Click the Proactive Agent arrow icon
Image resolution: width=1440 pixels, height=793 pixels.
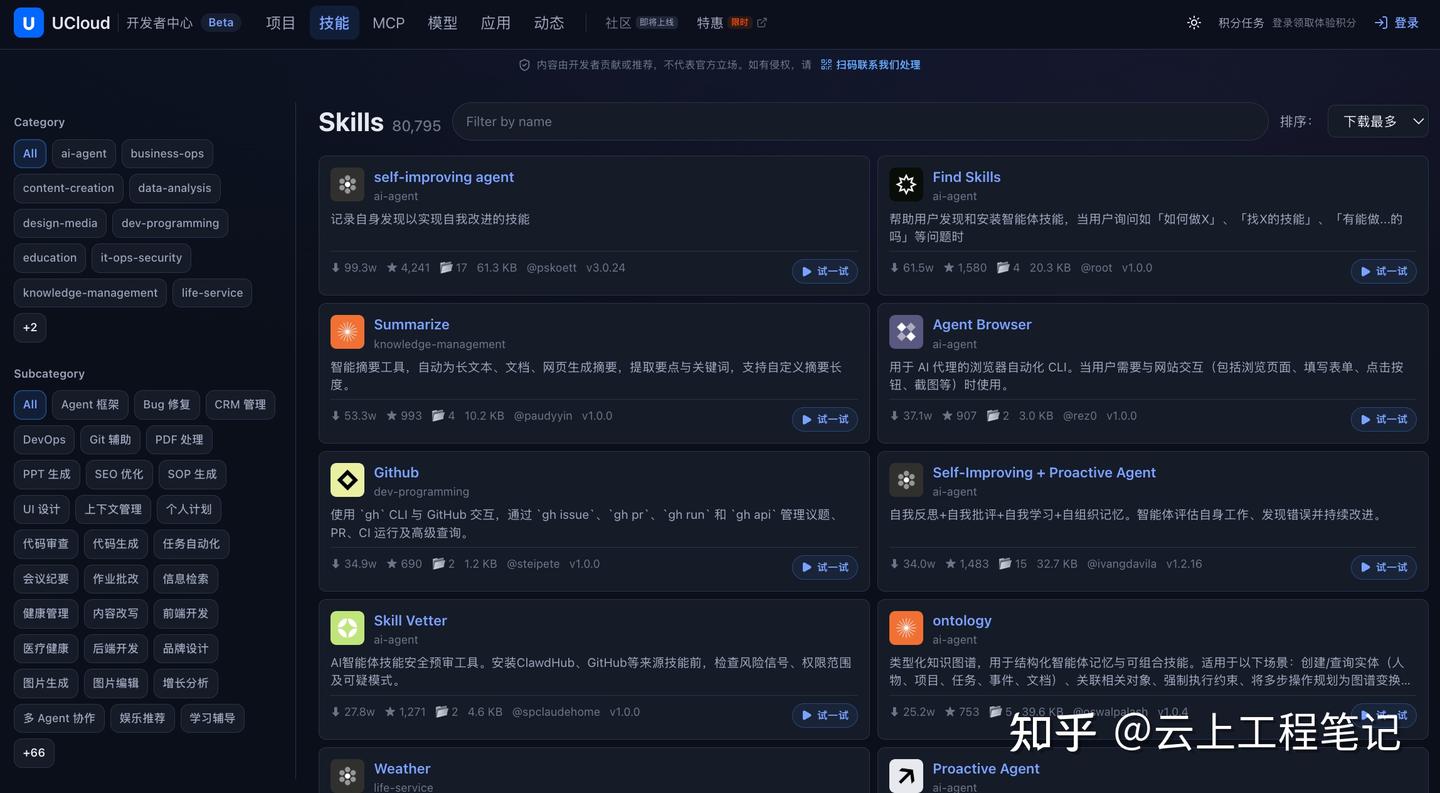click(906, 776)
